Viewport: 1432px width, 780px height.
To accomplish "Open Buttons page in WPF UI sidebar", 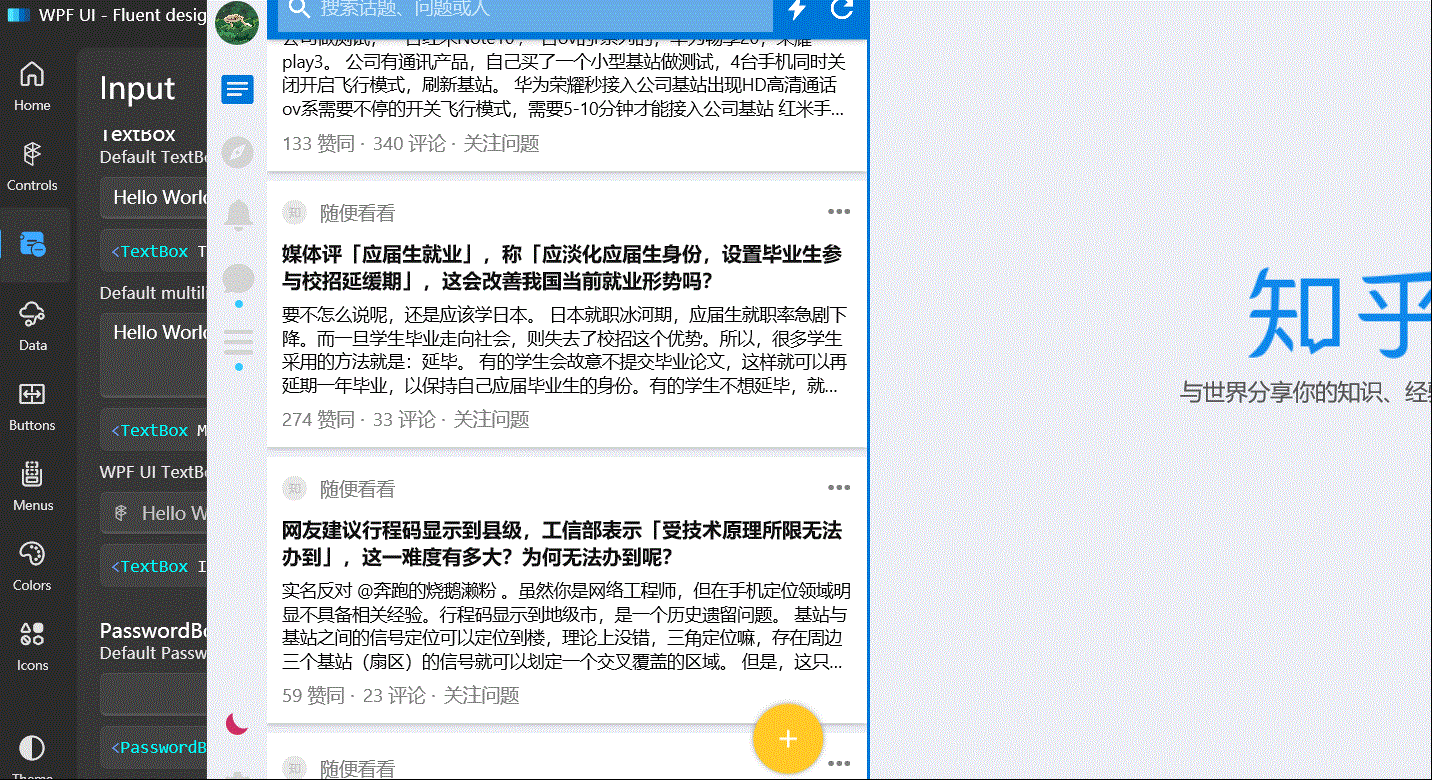I will pyautogui.click(x=32, y=405).
